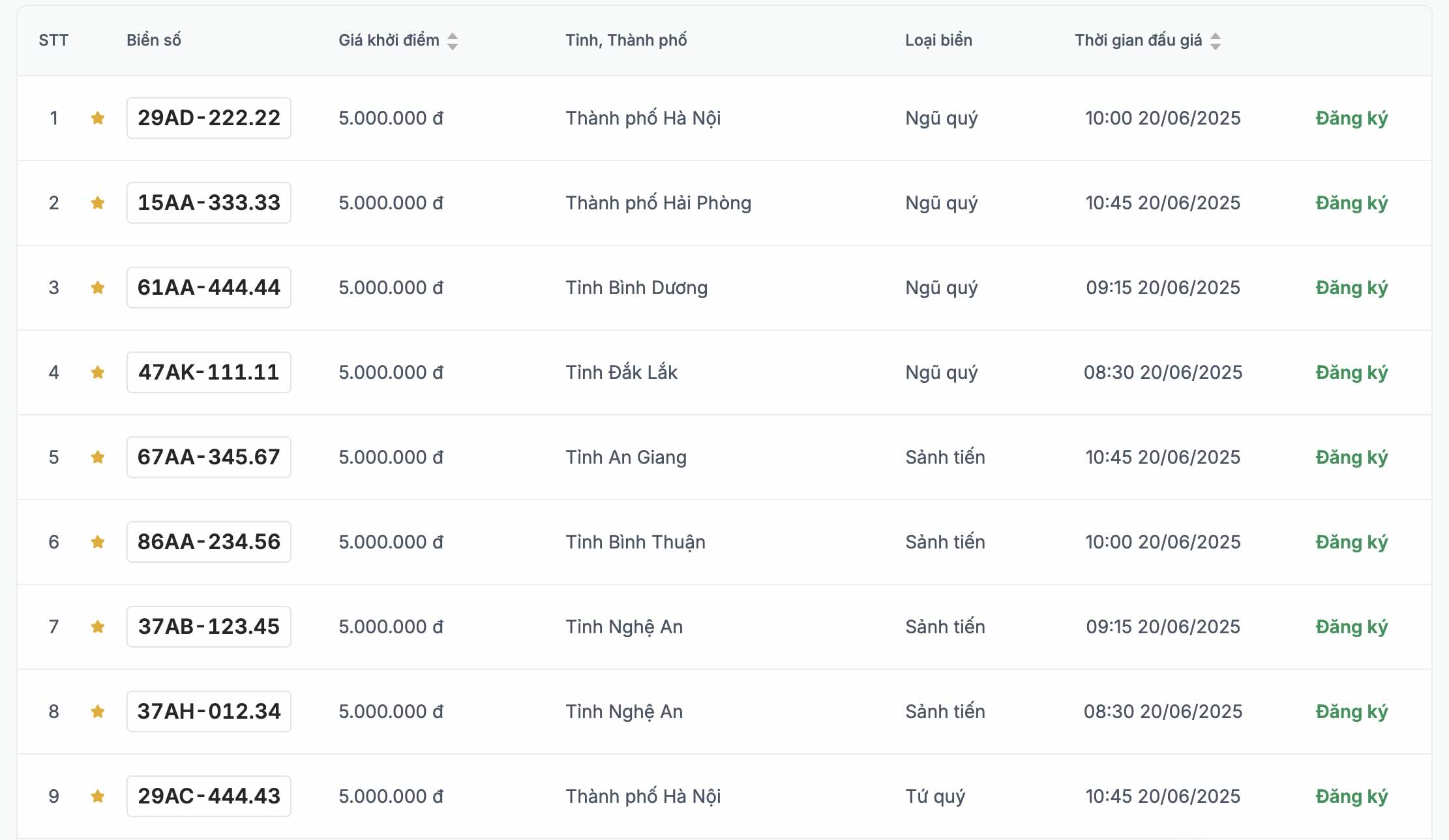
Task: Register for plate 86AA-234.56 auction
Action: 1351,542
